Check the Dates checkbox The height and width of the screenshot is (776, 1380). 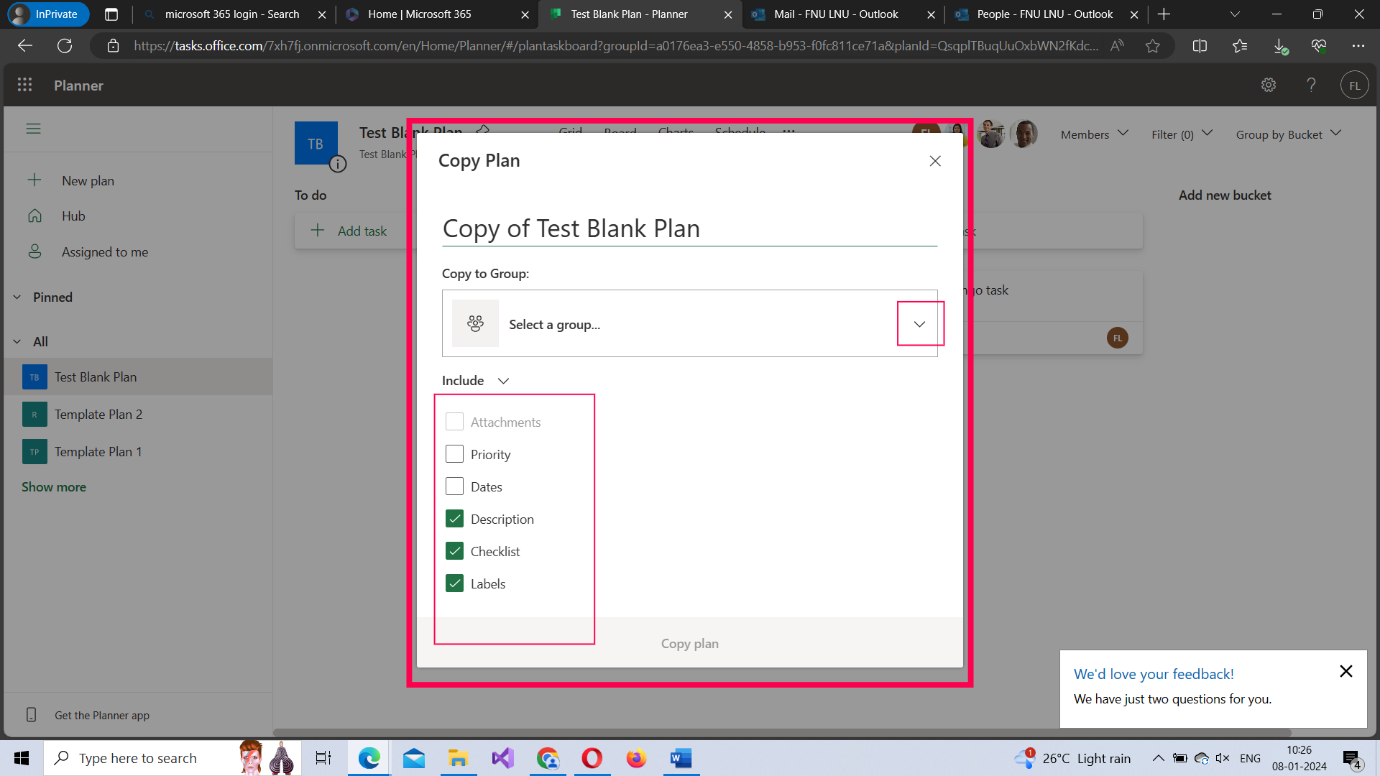[455, 486]
